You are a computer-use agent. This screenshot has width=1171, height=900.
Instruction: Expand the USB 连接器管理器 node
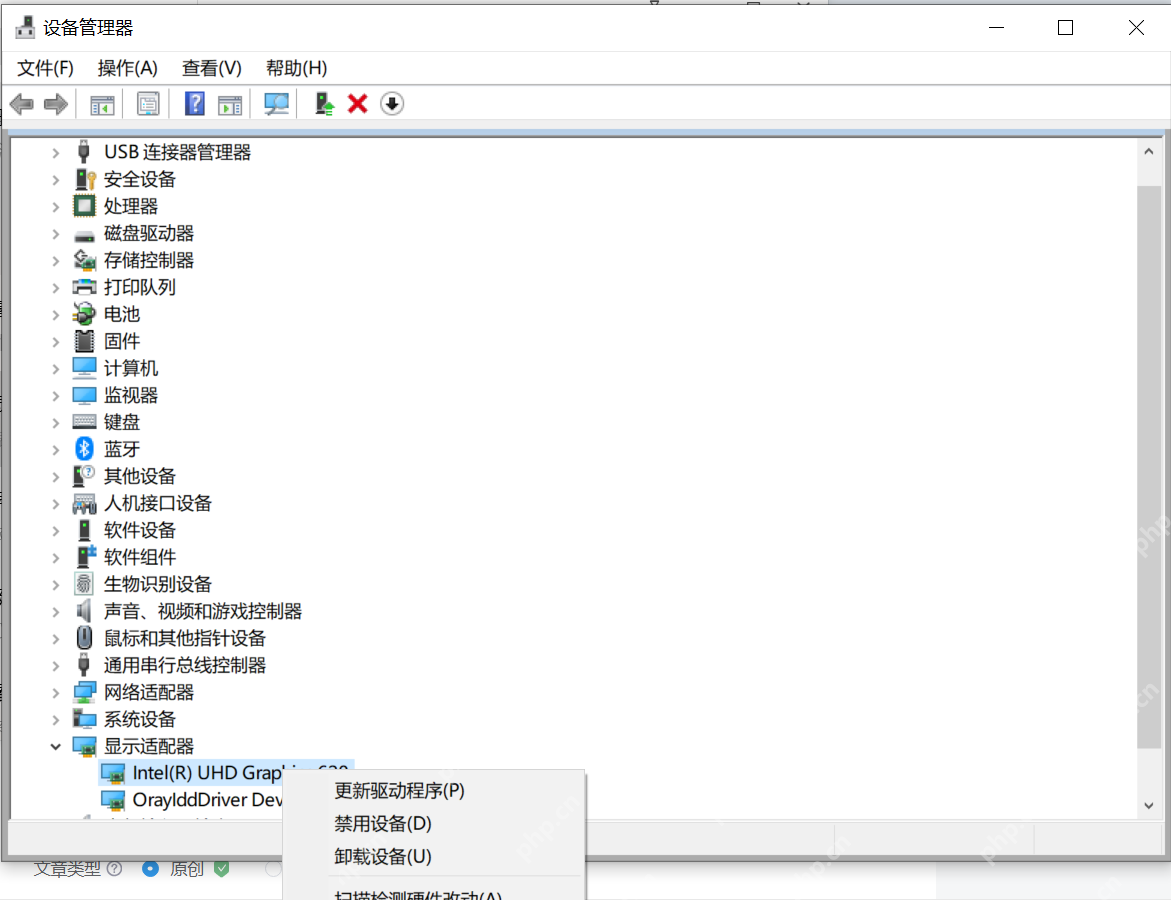click(56, 152)
